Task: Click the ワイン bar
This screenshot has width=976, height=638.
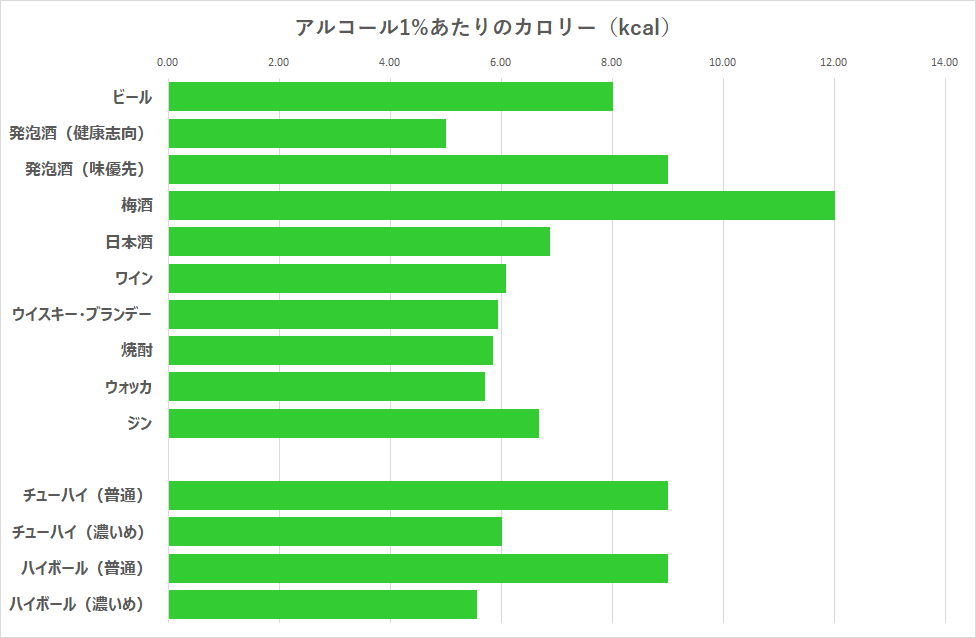Action: coord(337,278)
